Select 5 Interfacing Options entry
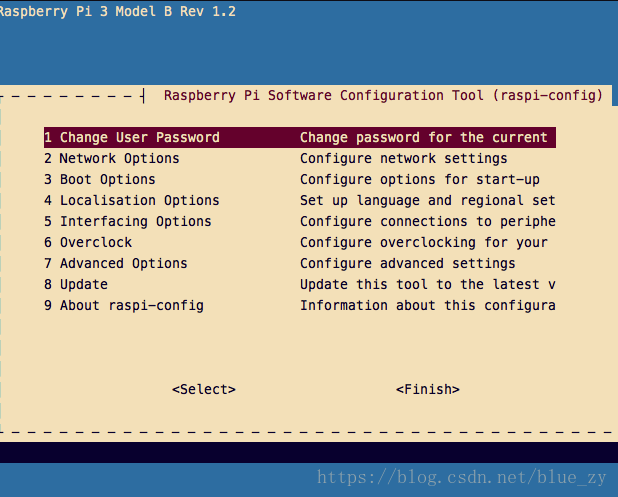This screenshot has width=618, height=497. point(128,222)
